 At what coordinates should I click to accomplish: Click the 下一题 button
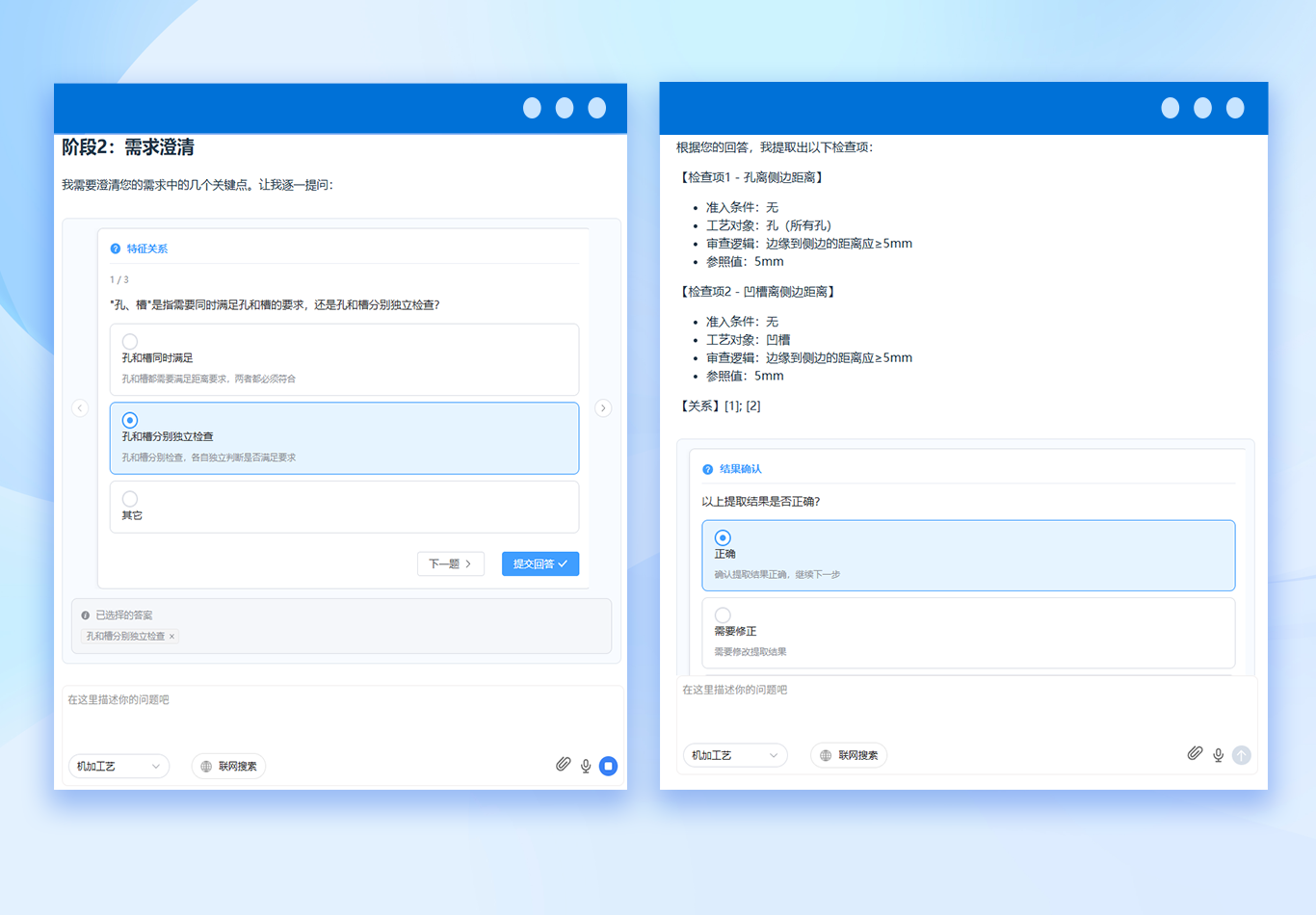tap(450, 563)
